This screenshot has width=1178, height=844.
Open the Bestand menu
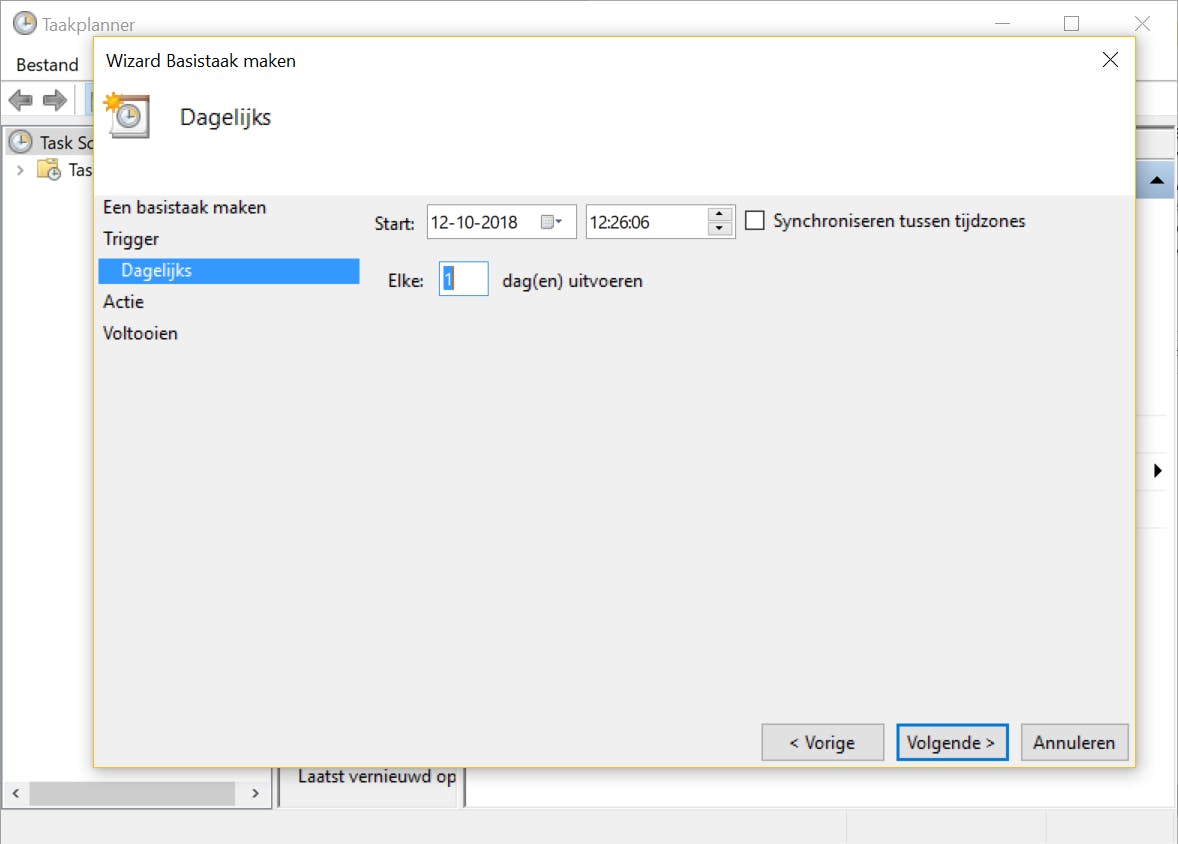(47, 63)
